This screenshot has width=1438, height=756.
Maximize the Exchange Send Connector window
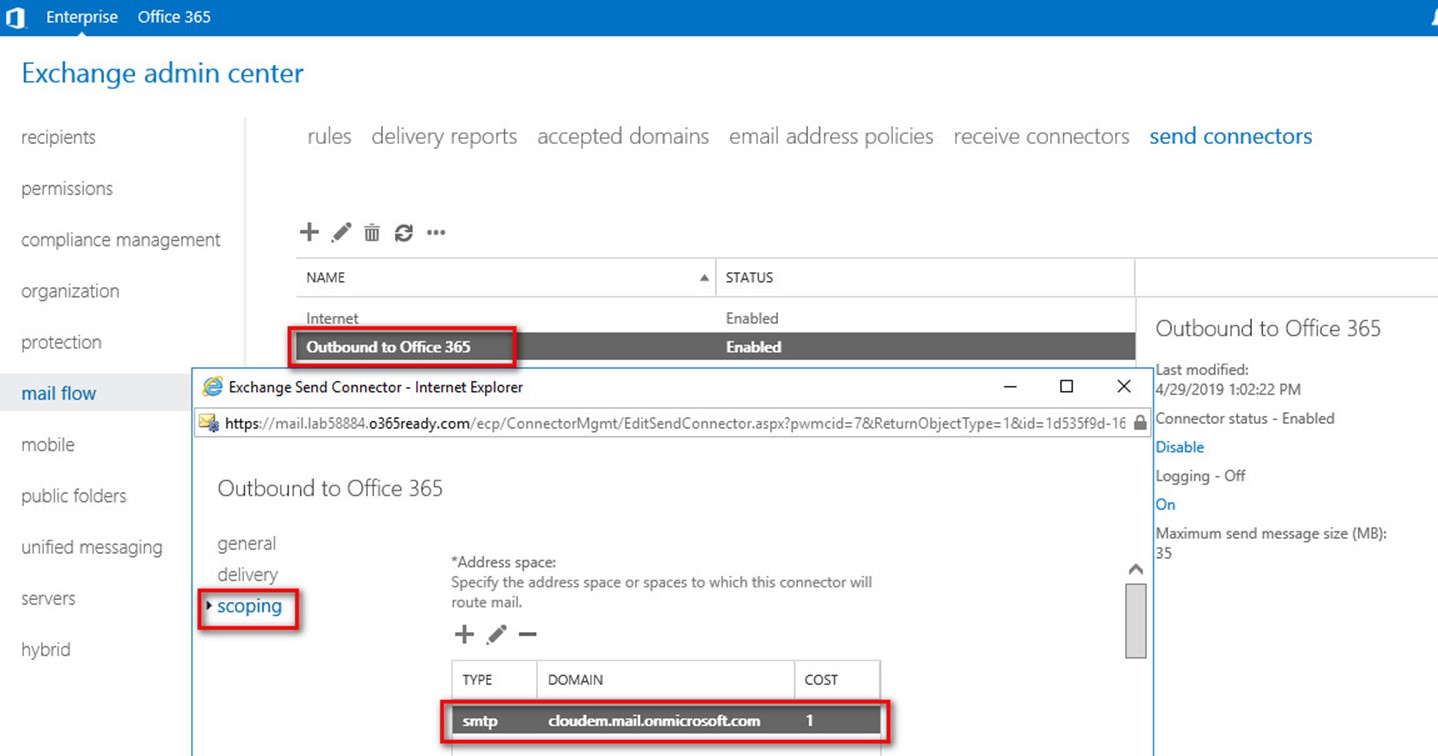(1067, 386)
